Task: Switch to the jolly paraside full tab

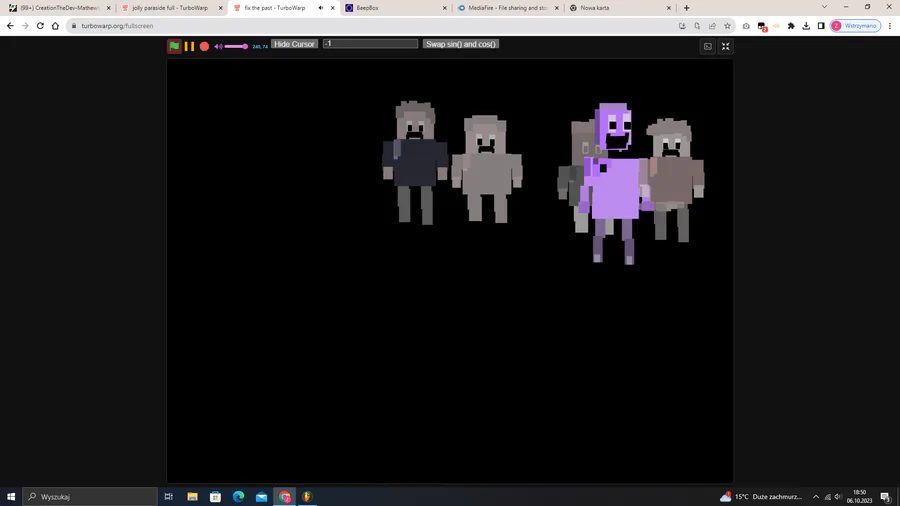Action: click(x=170, y=8)
